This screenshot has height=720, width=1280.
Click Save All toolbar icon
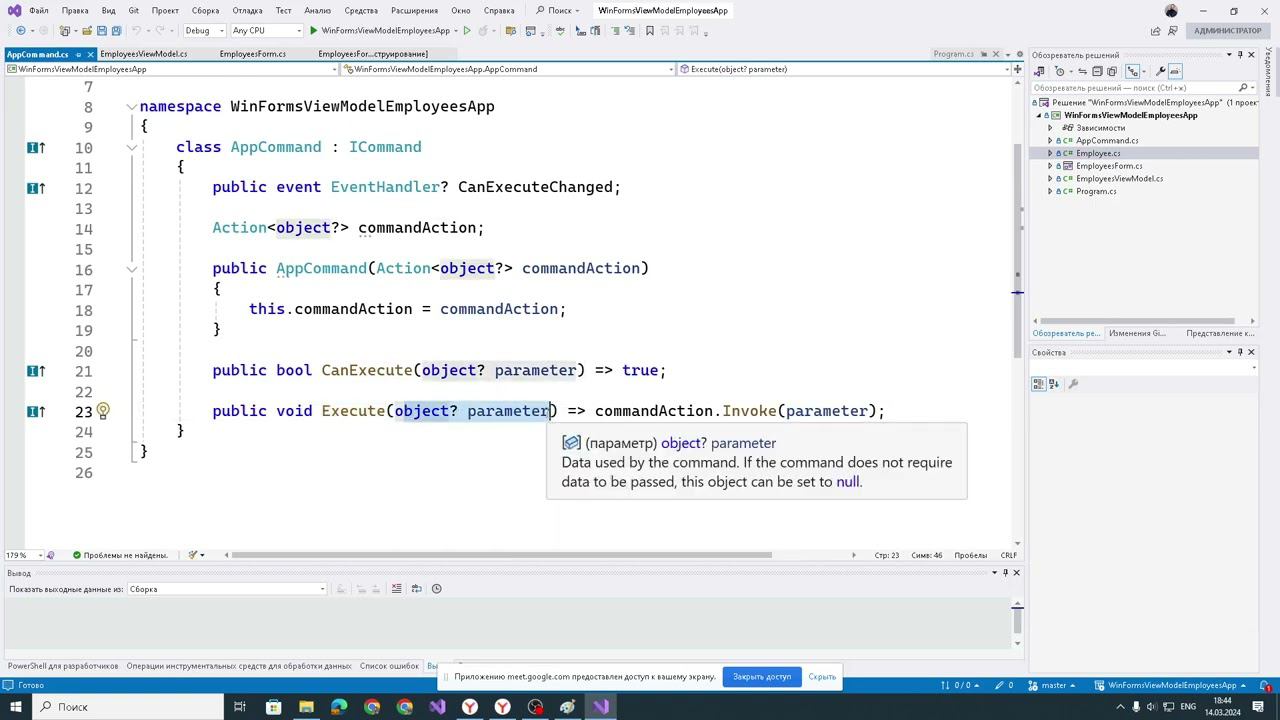tap(116, 31)
